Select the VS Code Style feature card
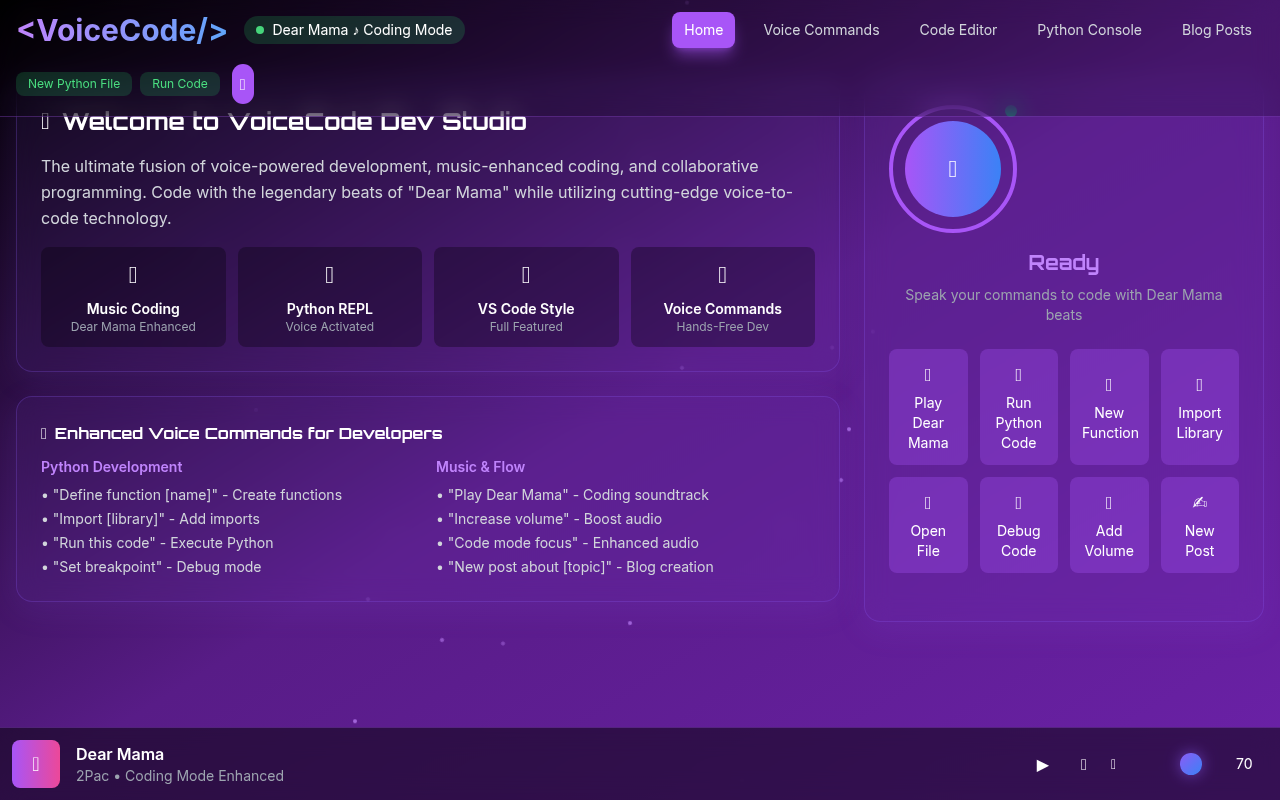Screen dimensions: 1280x800 526,297
